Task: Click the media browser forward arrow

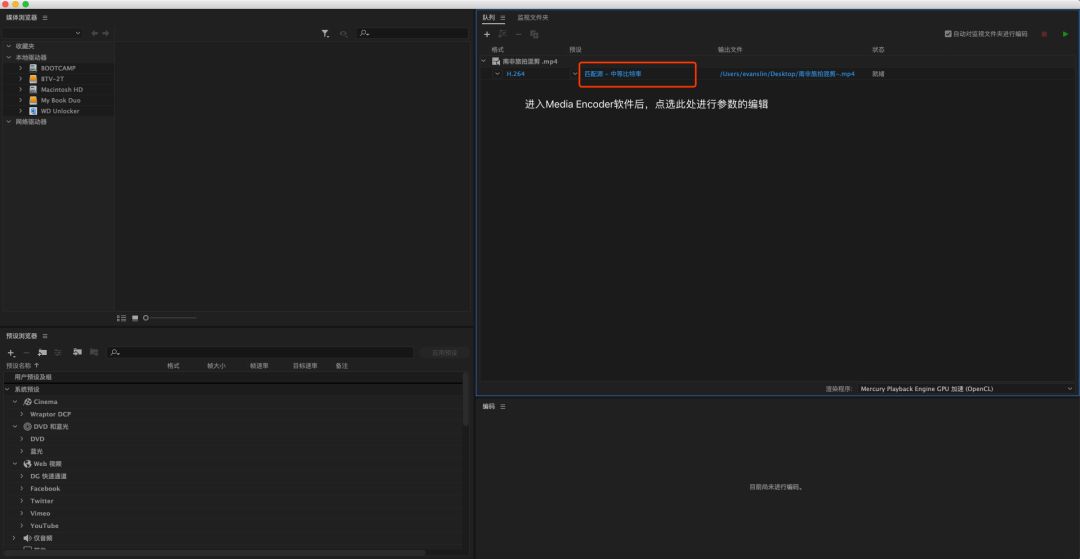Action: (x=106, y=34)
